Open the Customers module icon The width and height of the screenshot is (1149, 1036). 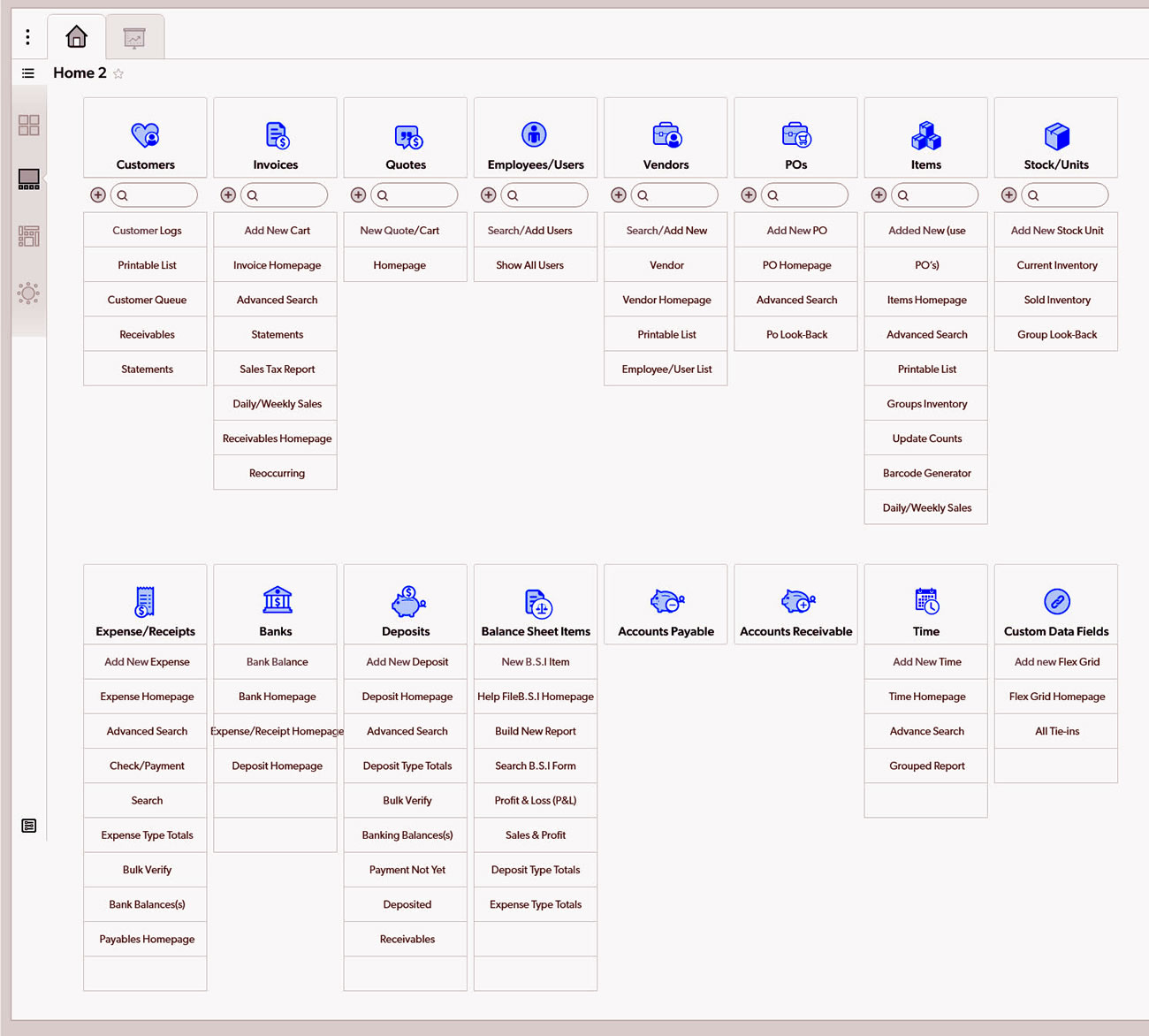pos(145,135)
